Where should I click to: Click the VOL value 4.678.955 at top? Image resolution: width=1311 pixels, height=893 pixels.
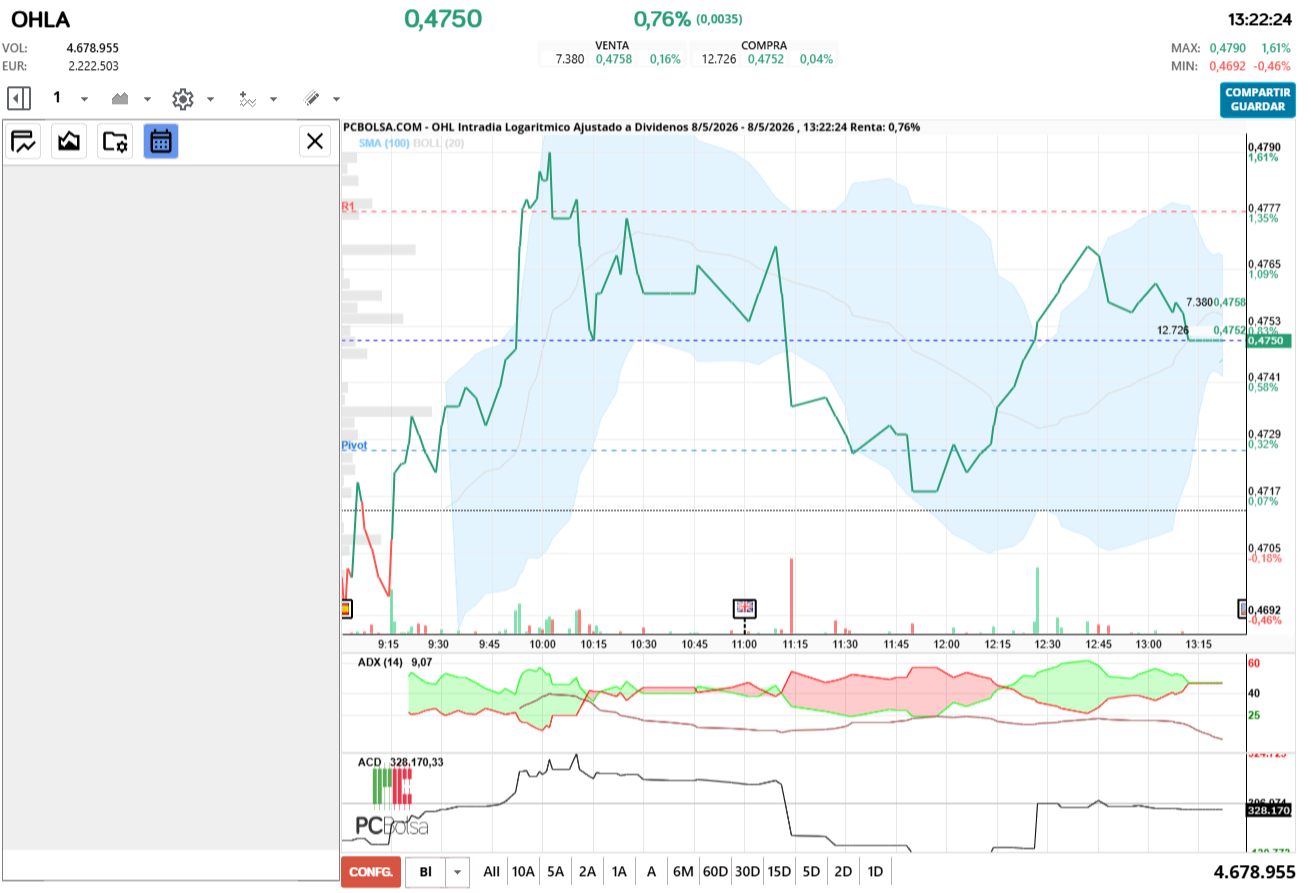[93, 48]
